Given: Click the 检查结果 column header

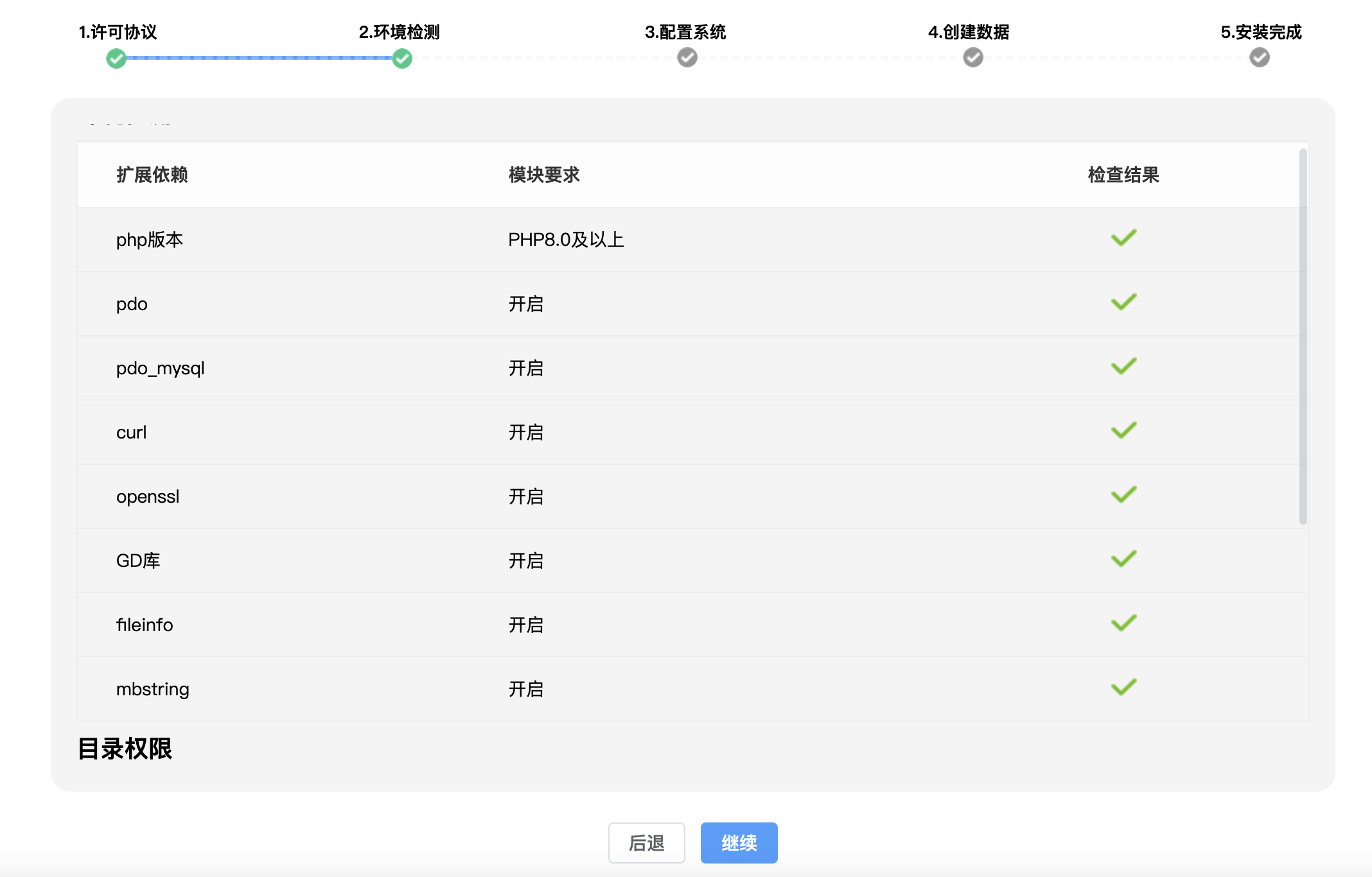Looking at the screenshot, I should click(1123, 175).
